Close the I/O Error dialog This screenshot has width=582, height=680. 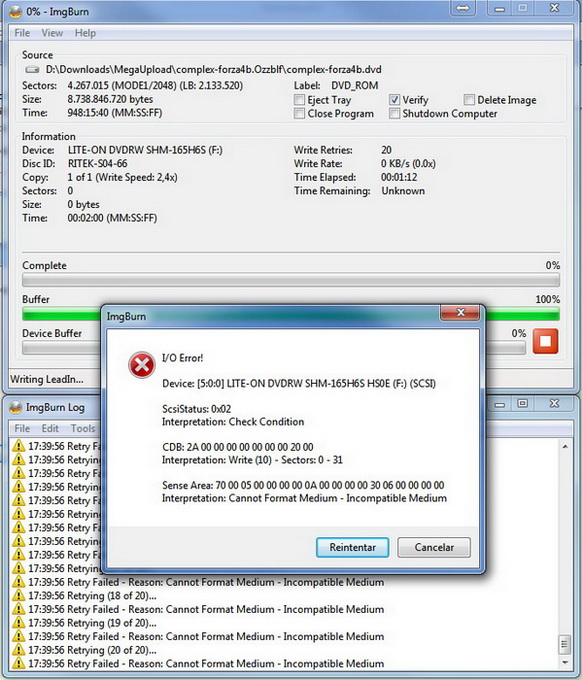coord(461,313)
